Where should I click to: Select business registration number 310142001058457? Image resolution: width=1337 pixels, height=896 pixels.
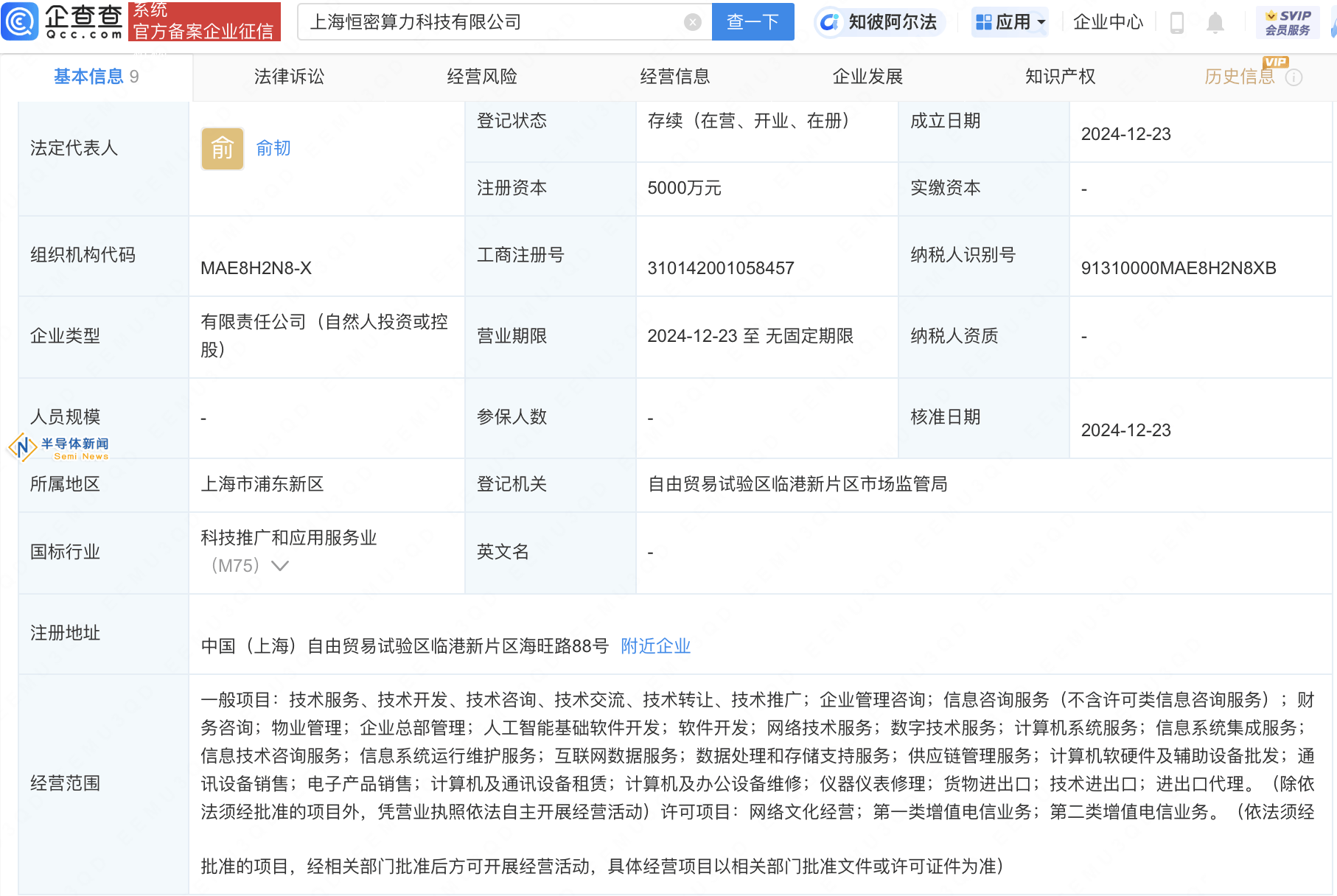click(720, 268)
